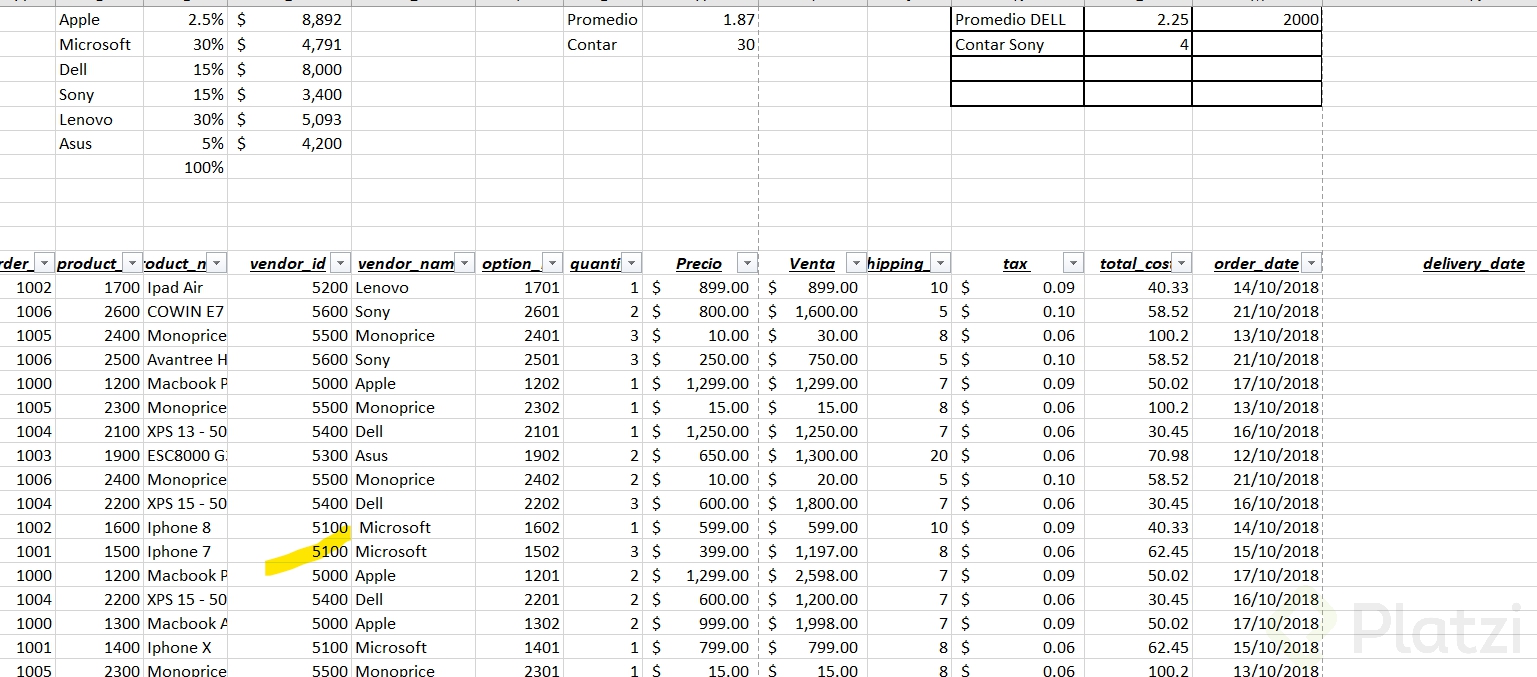The image size is (1537, 677).
Task: Click the 1.87 average value
Action: coord(700,19)
